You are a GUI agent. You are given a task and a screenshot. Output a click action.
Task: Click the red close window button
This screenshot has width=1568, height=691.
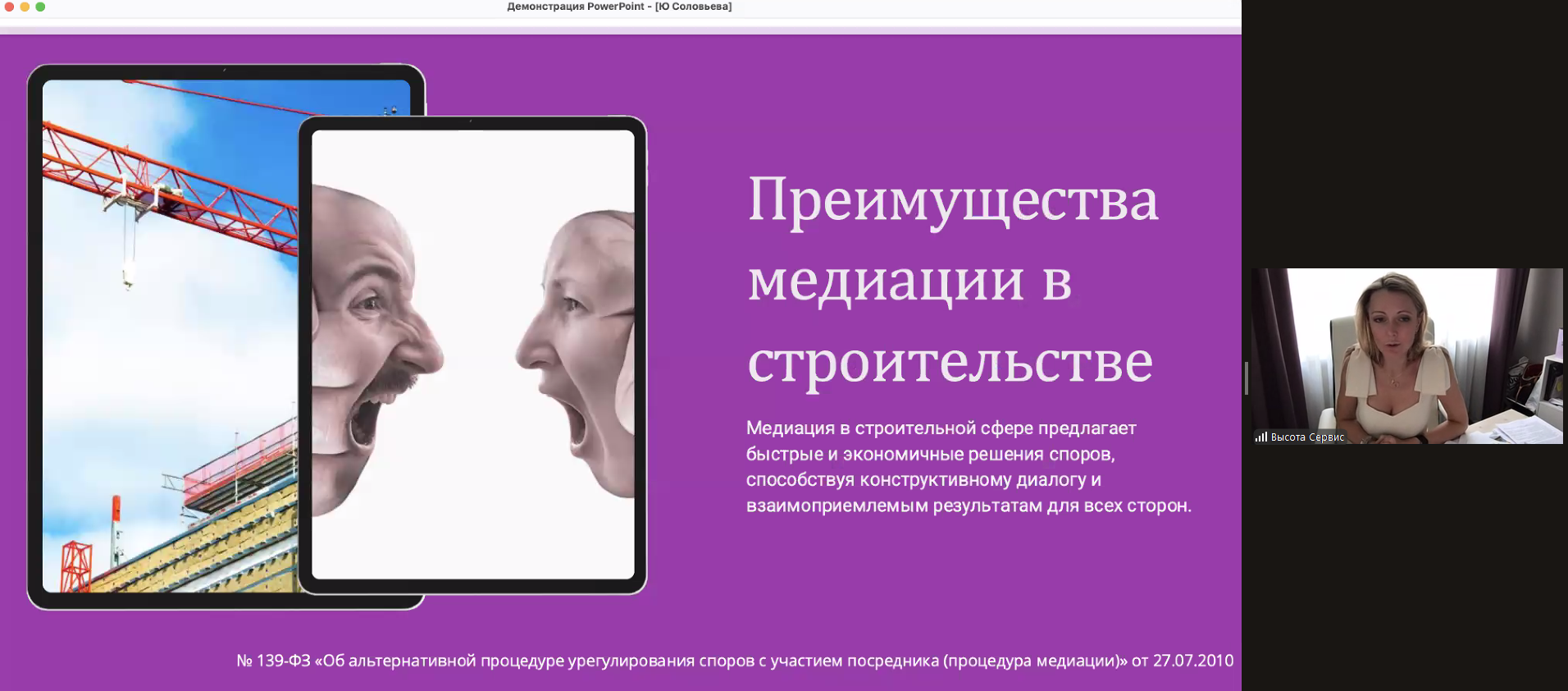click(x=10, y=7)
